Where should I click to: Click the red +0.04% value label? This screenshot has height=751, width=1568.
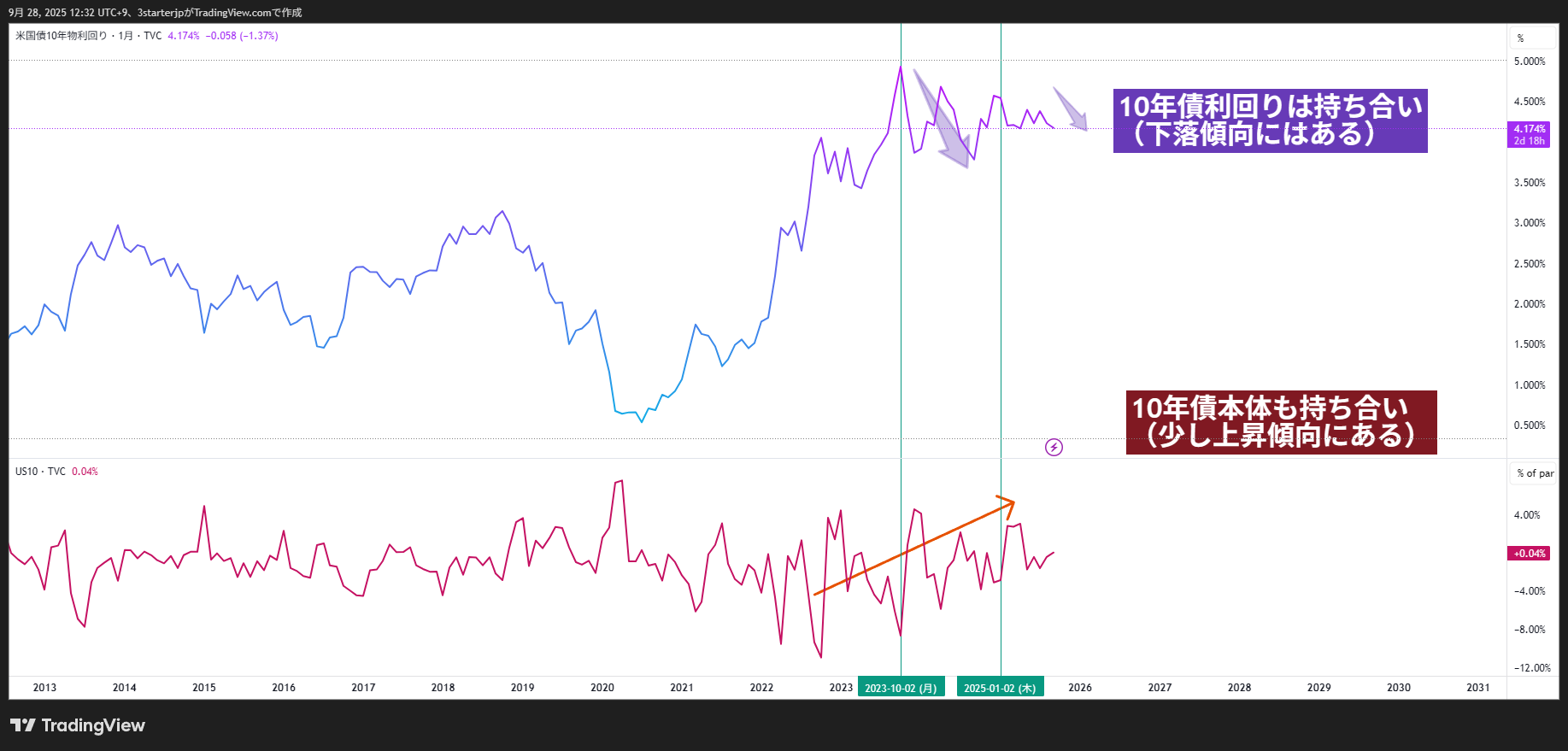1529,554
